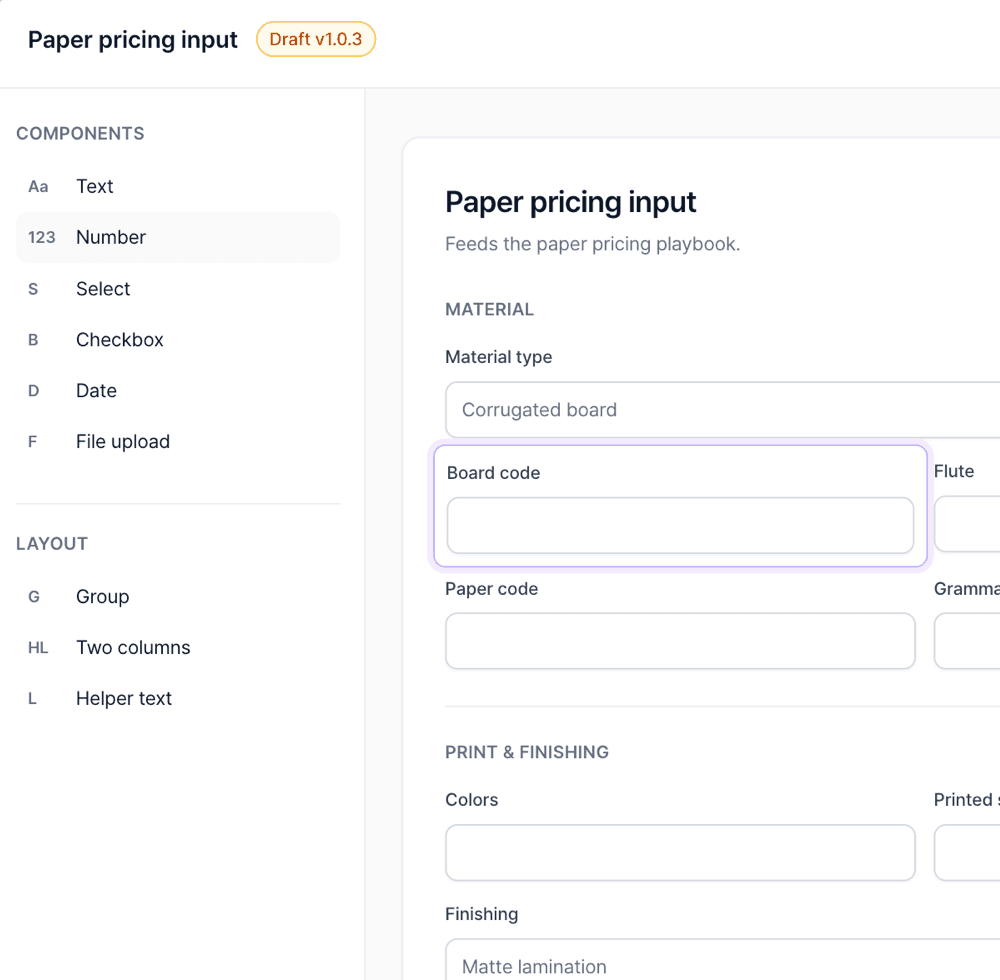Click the Material type field label
This screenshot has height=980, width=1000.
499,357
